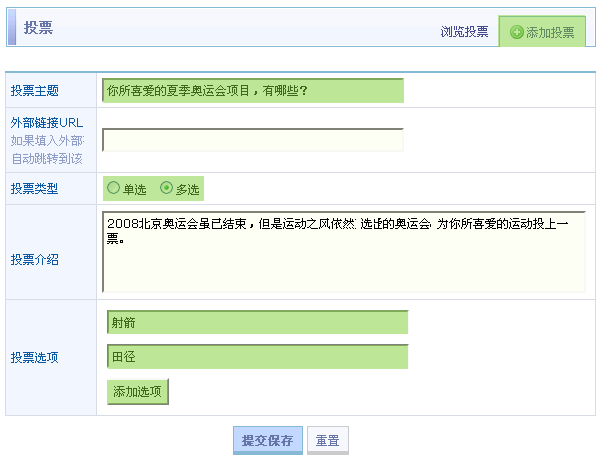
Task: Click the green plus icon beside 添加投票
Action: (x=516, y=32)
